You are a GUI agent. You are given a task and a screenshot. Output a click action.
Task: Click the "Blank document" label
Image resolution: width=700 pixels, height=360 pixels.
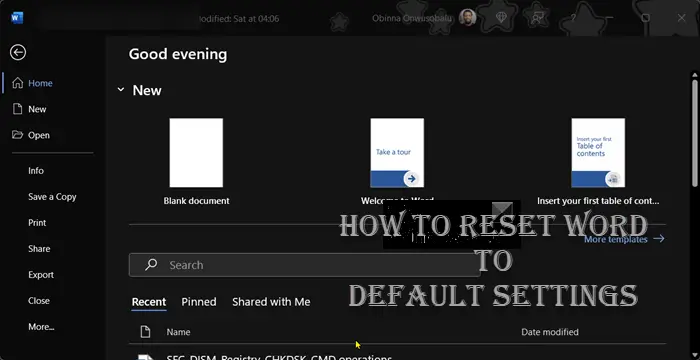pos(196,201)
